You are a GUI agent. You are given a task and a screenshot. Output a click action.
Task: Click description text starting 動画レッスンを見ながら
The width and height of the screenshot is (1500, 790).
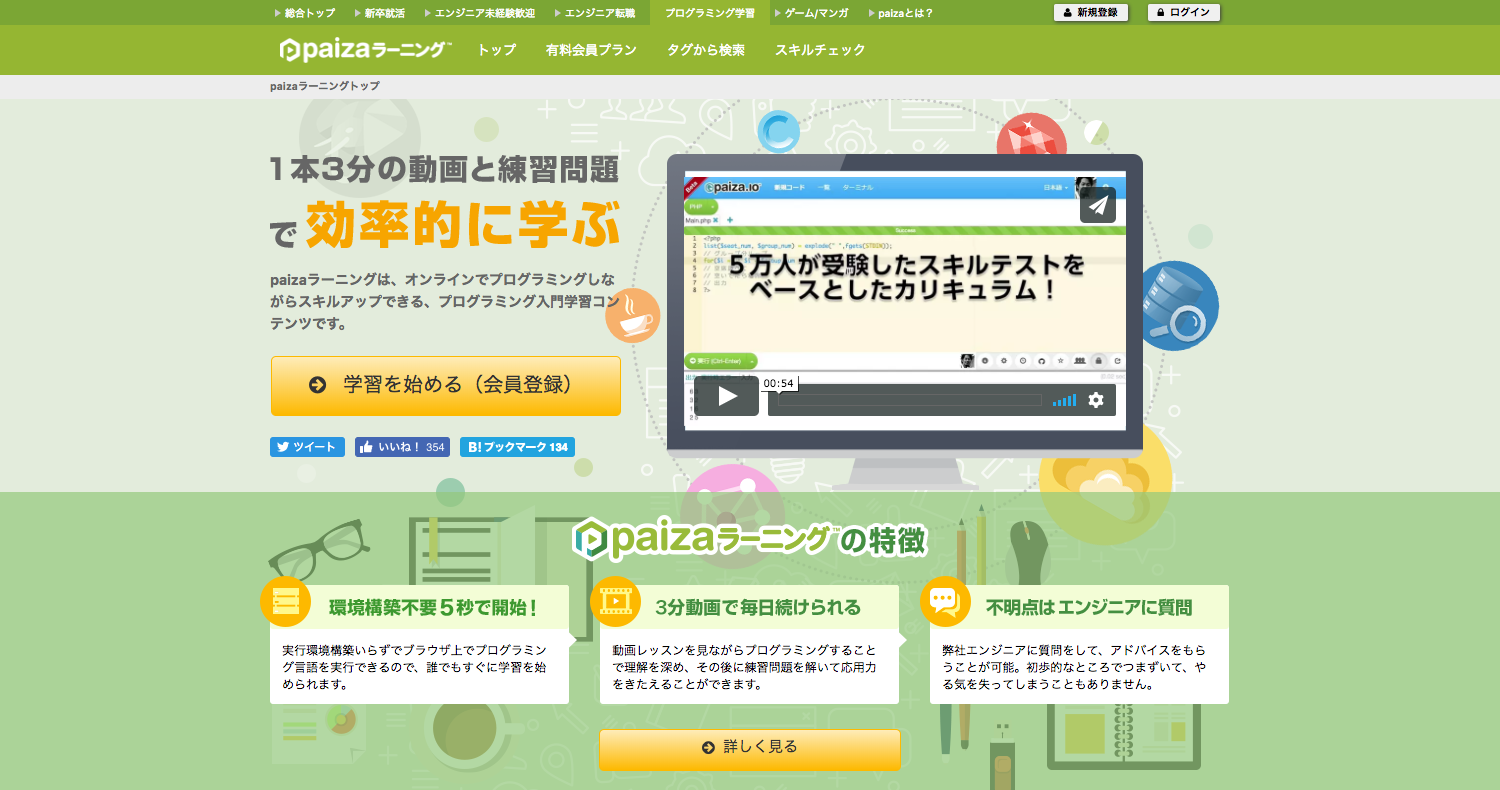pos(745,668)
